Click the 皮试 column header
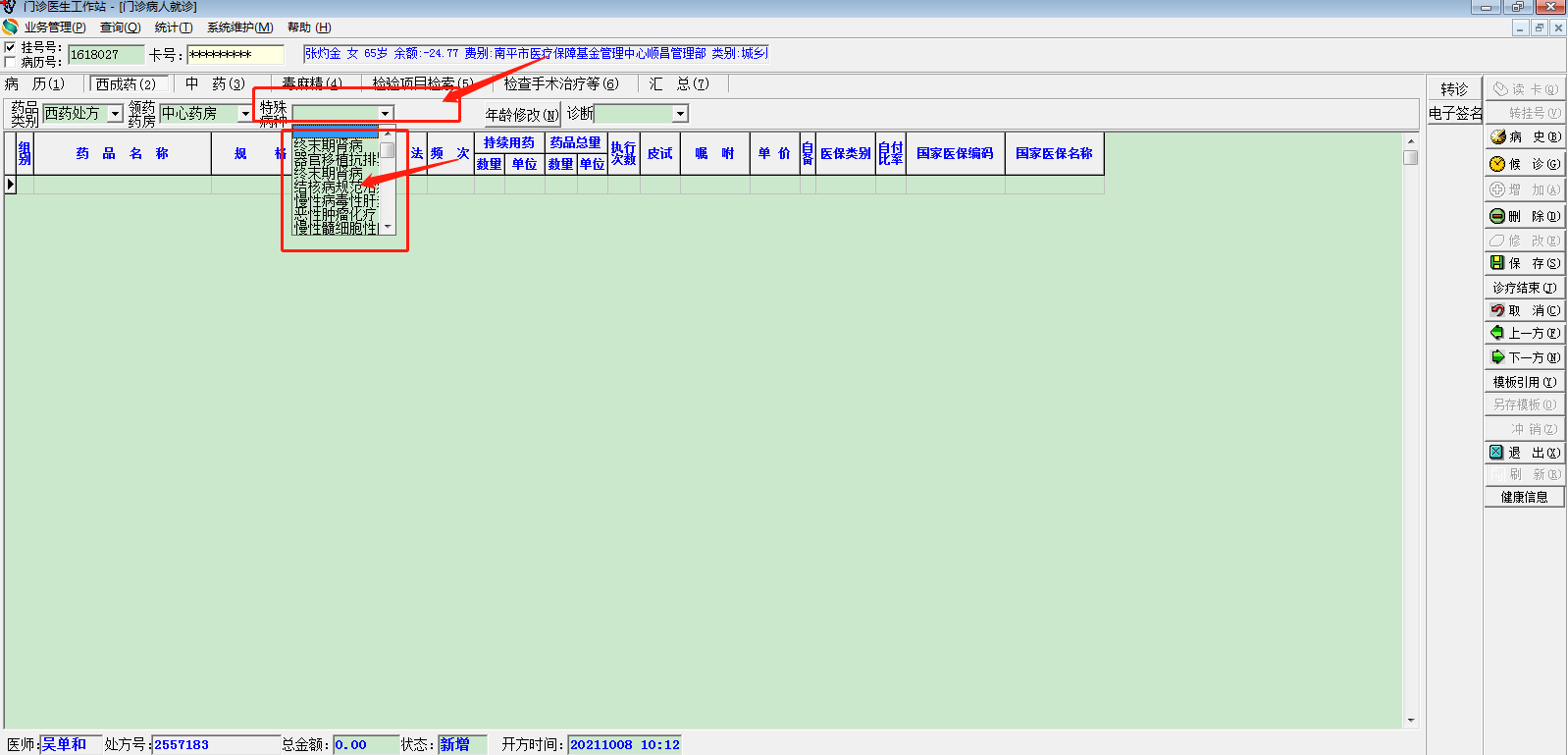1568x755 pixels. 660,154
